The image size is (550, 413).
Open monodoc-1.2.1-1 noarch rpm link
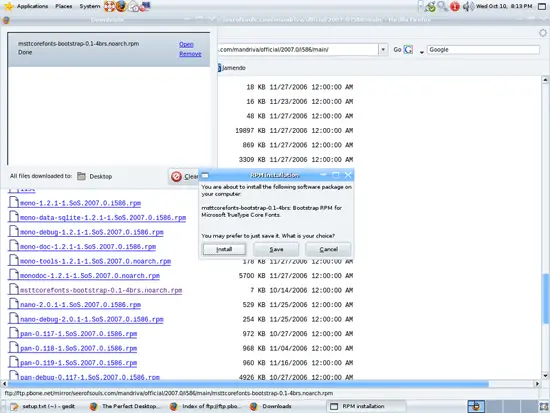[90, 276]
